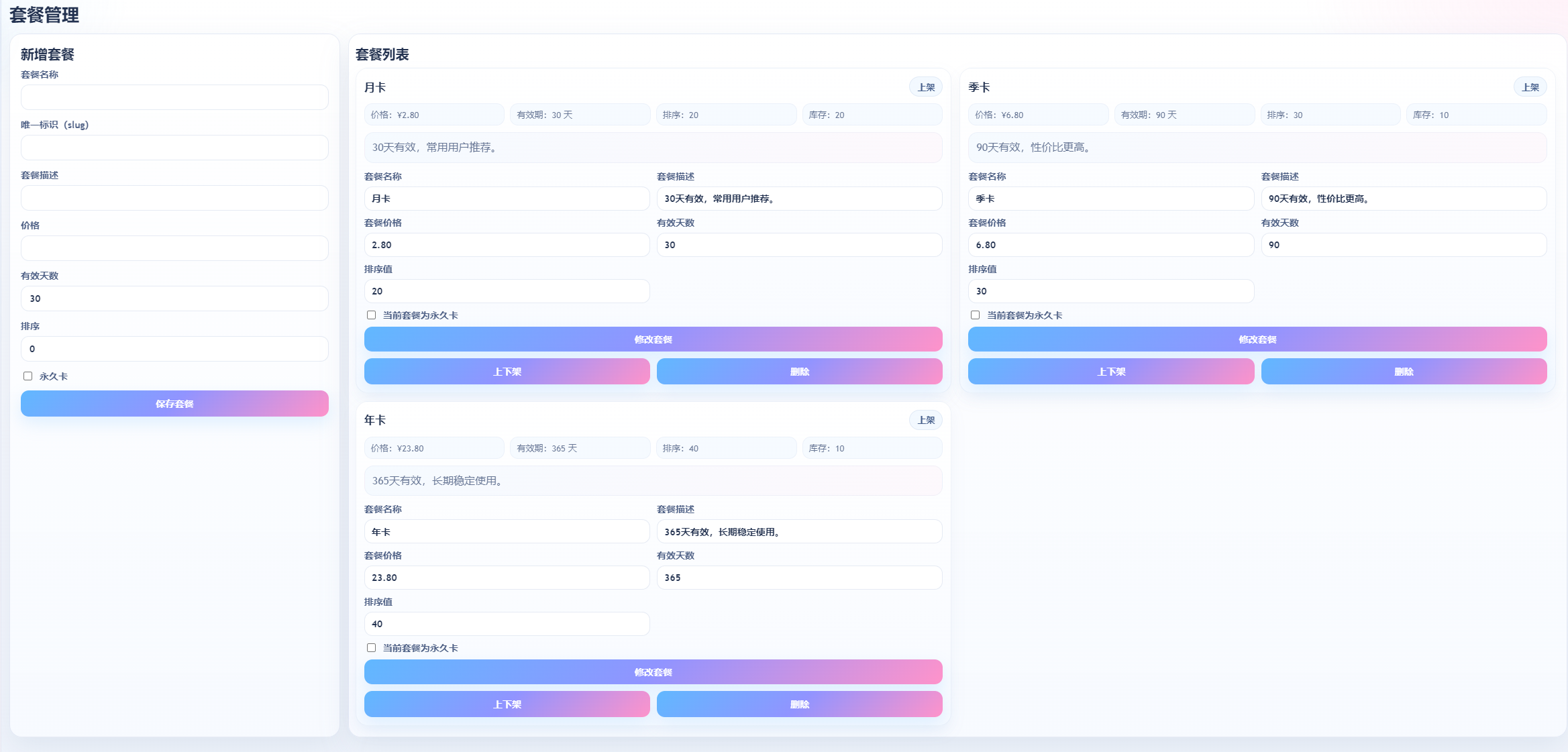Screen dimensions: 1568x752
Task: Delete the 月卡 package with 删除
Action: [799, 372]
